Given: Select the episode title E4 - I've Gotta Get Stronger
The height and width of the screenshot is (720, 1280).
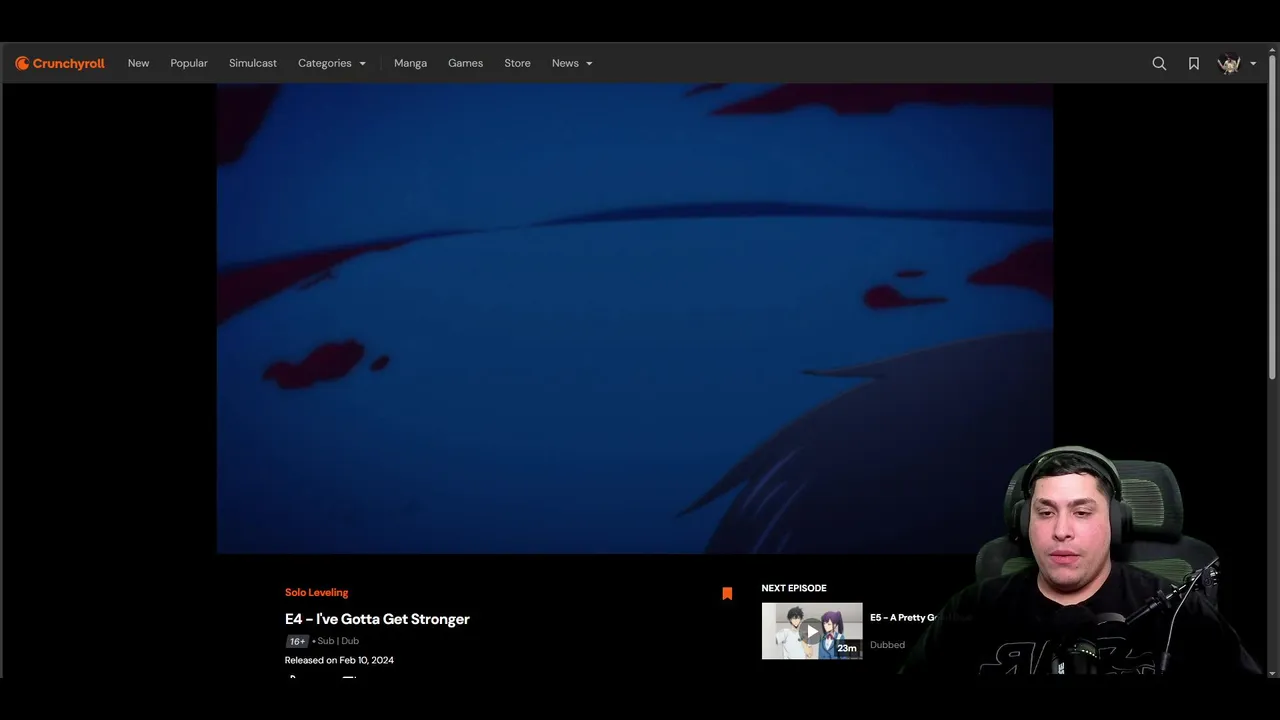Looking at the screenshot, I should (x=377, y=619).
